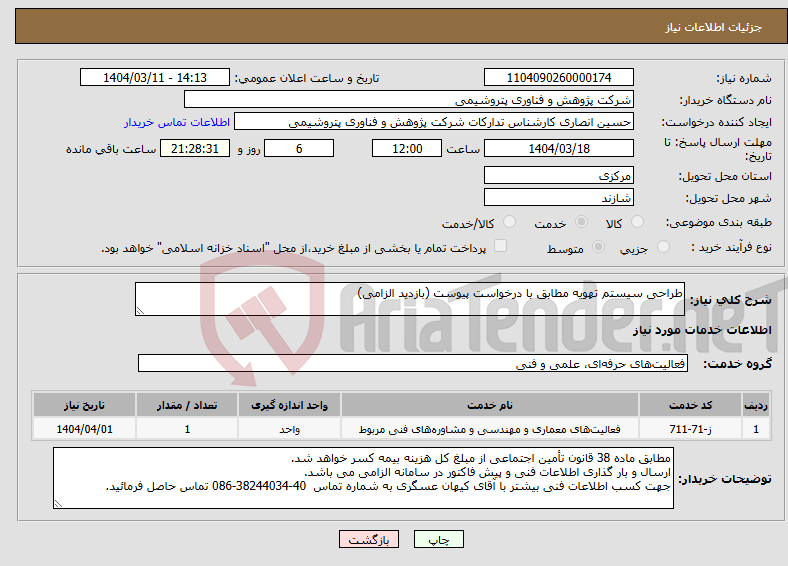Click the row number cell 1

pyautogui.click(x=755, y=429)
